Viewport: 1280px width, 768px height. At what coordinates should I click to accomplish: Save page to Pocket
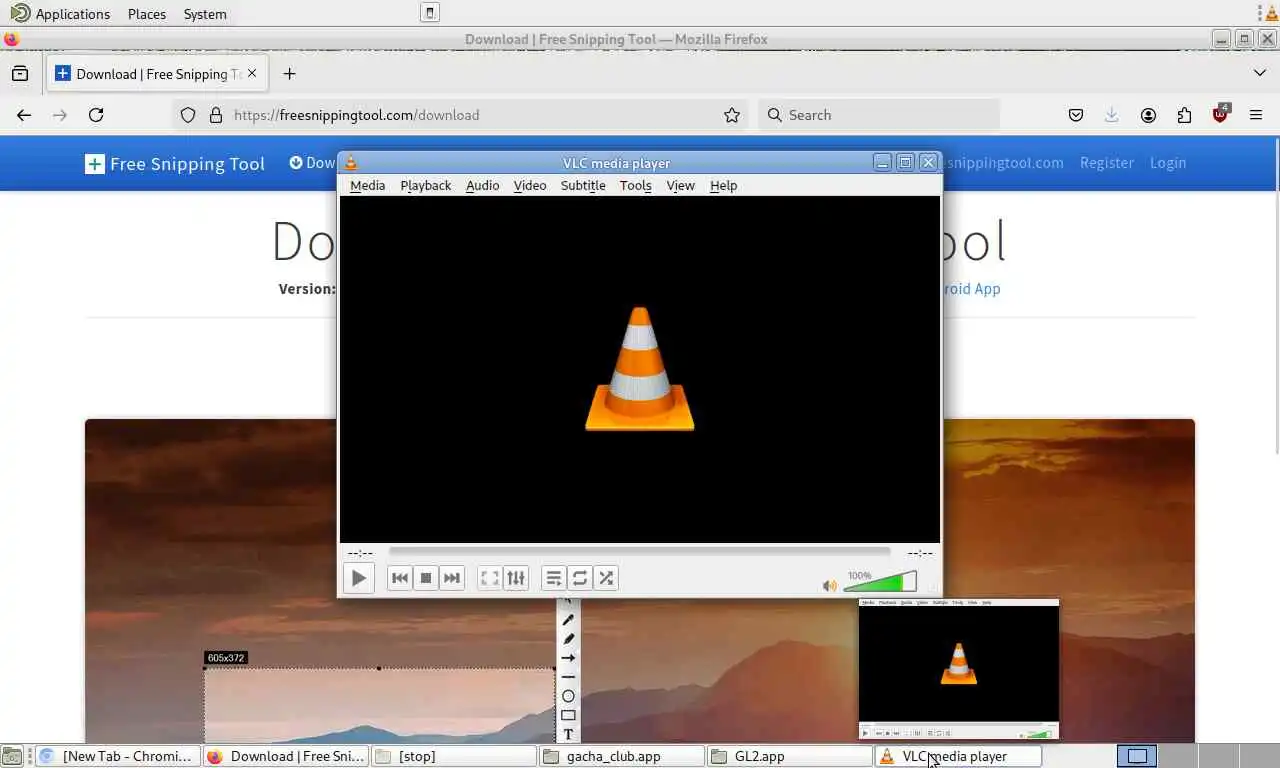tap(1076, 115)
